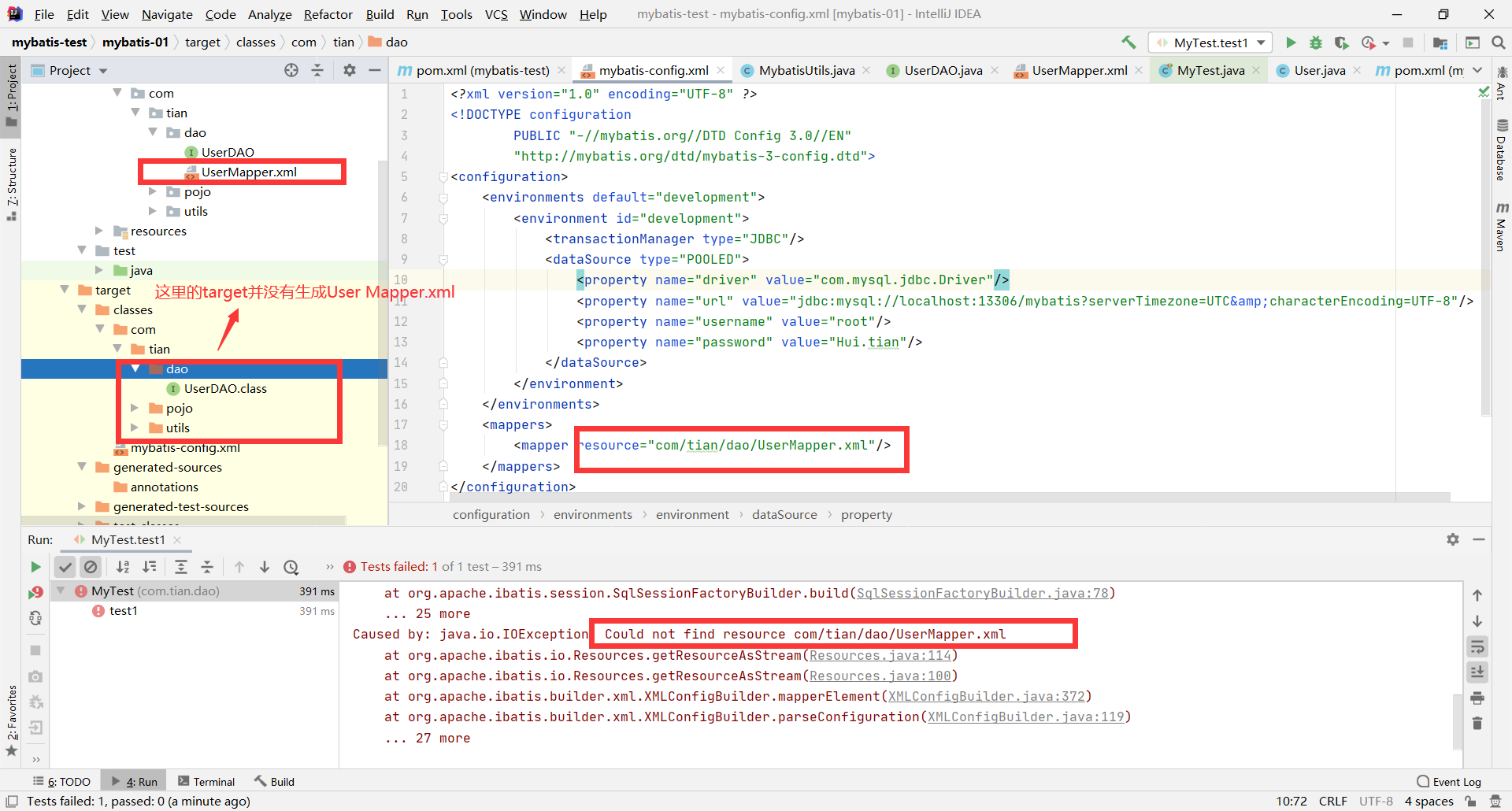Clear console with trash icon
The image size is (1512, 811).
point(1477,724)
